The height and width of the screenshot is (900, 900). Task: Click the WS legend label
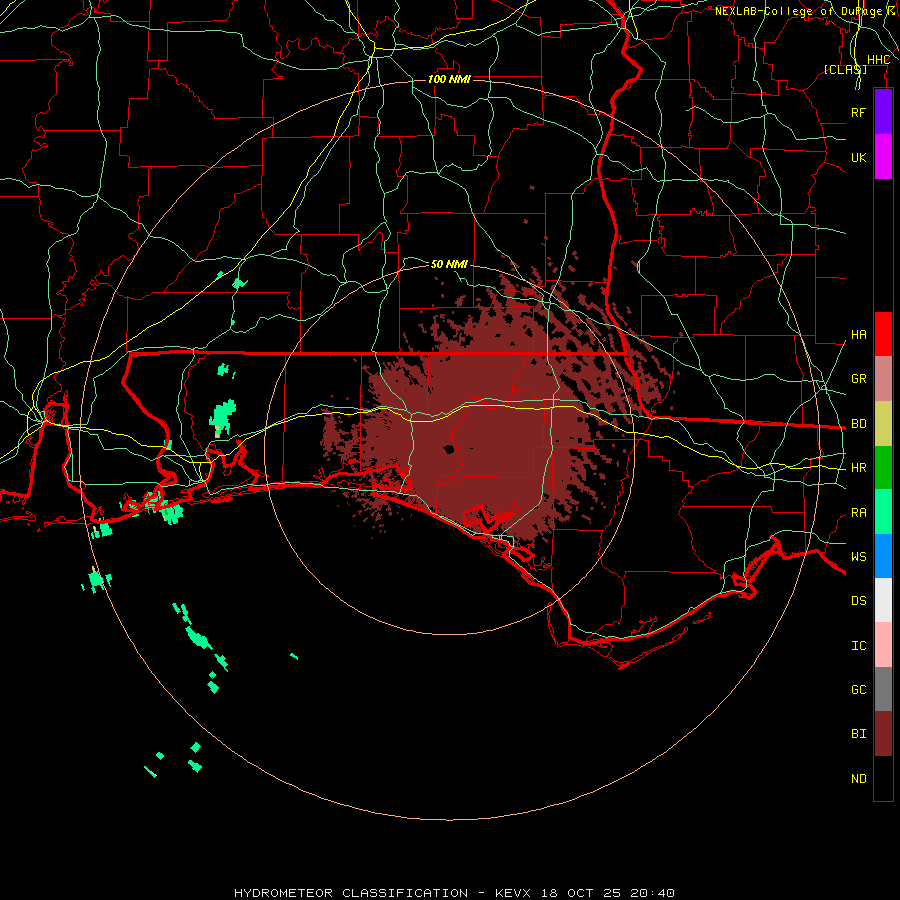(858, 557)
